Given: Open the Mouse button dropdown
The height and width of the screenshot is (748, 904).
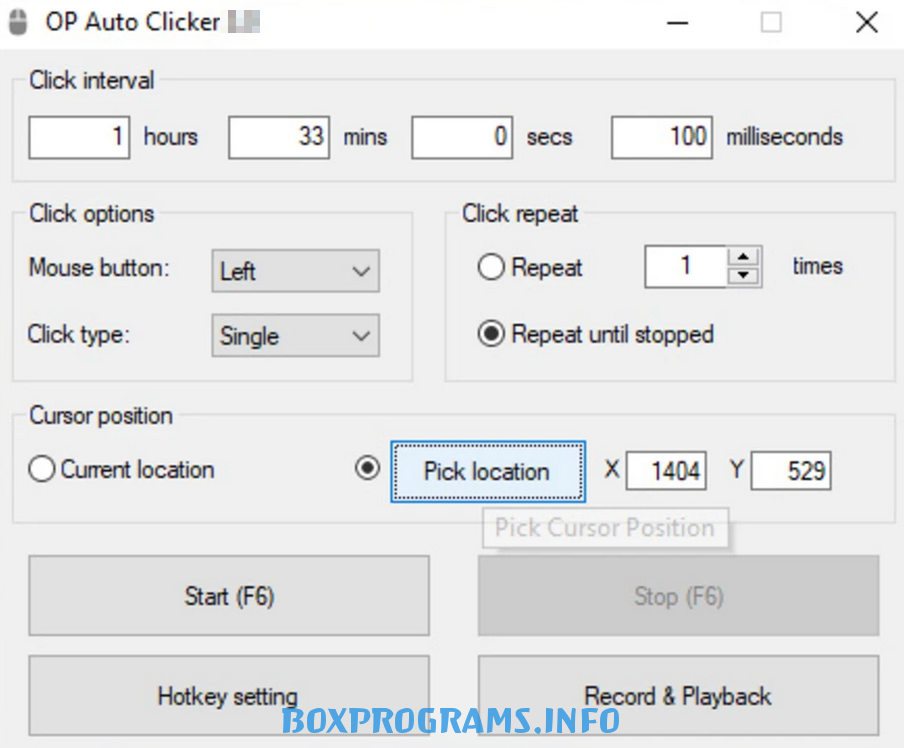Looking at the screenshot, I should (x=295, y=271).
